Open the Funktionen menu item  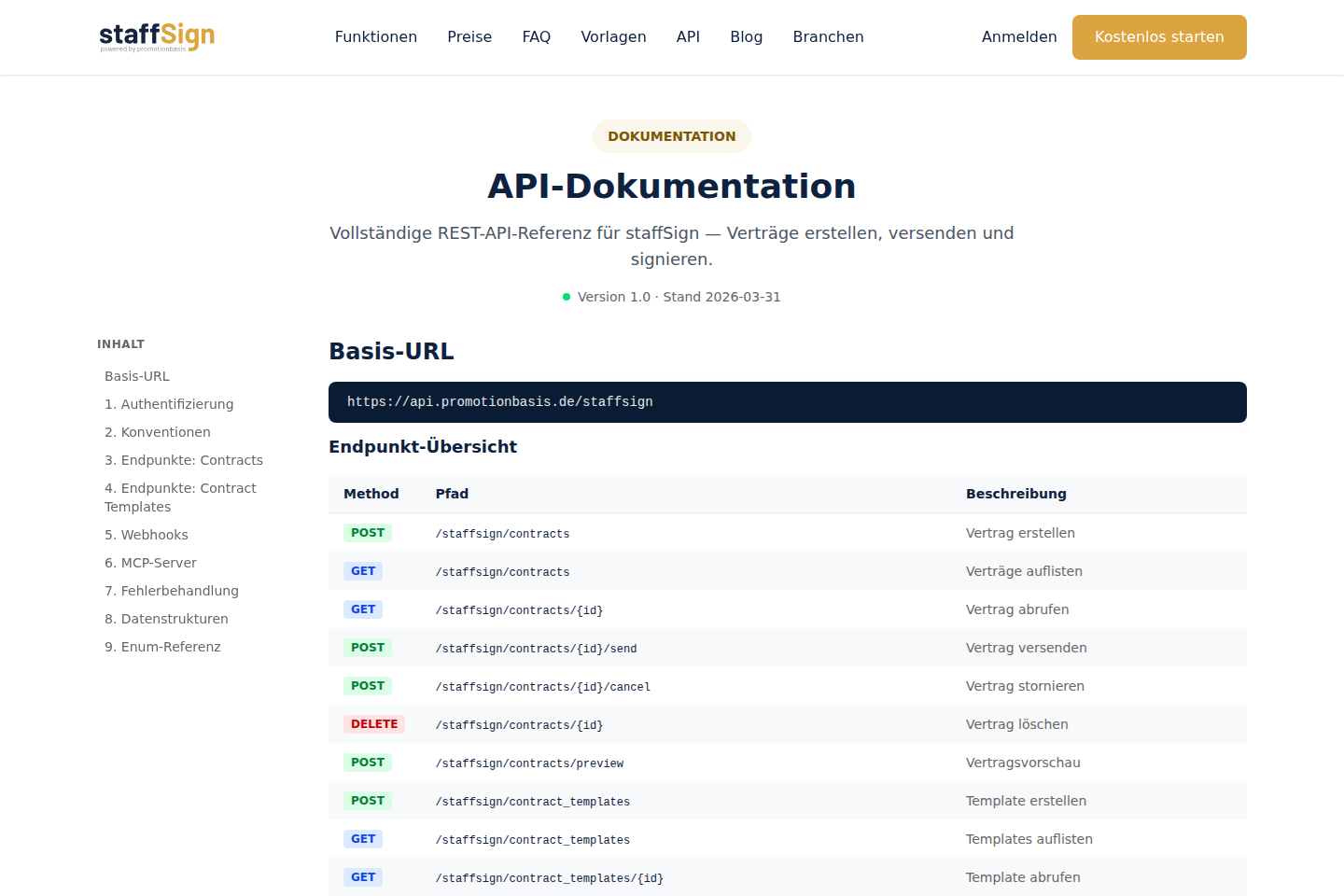(x=376, y=36)
